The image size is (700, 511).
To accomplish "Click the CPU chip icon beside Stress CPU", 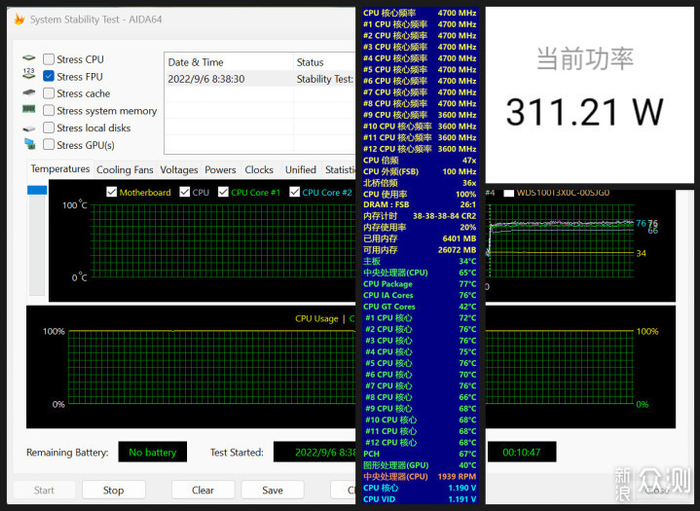I will (29, 58).
